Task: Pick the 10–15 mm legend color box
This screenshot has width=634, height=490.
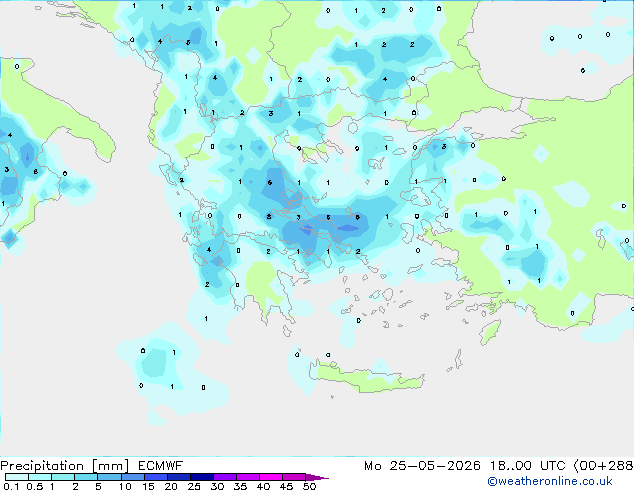Action: [x=132, y=477]
